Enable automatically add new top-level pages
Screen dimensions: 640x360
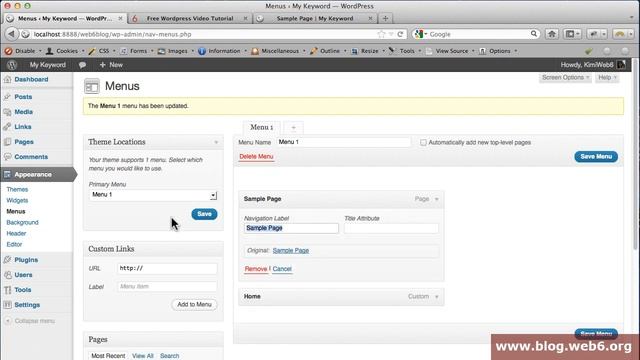pos(423,142)
